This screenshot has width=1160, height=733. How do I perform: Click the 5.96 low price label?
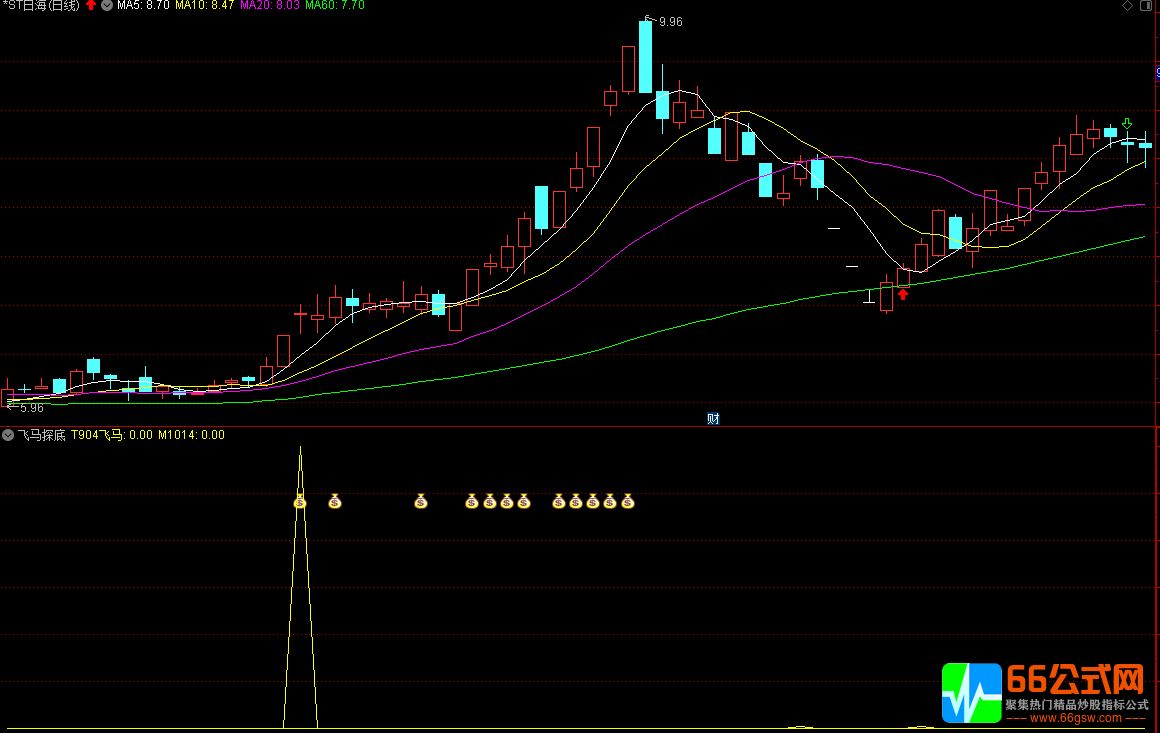[32, 408]
